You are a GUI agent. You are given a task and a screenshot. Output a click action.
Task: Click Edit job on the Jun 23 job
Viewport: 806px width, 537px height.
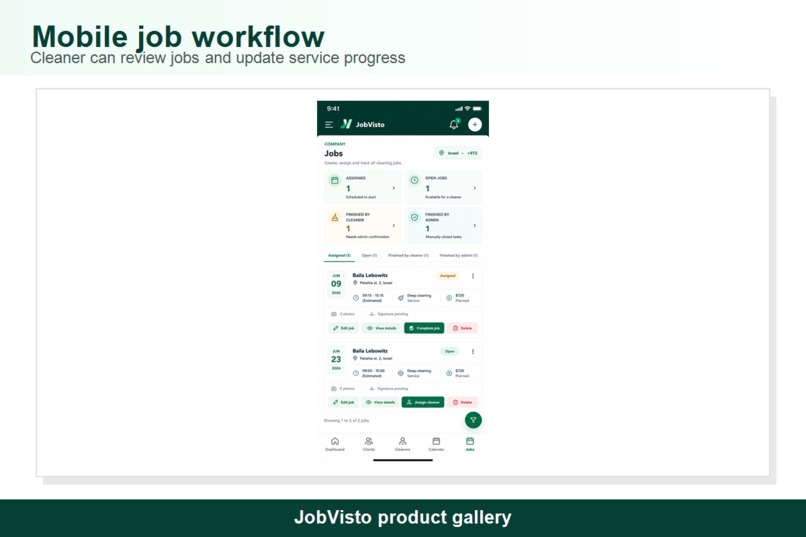coord(343,402)
